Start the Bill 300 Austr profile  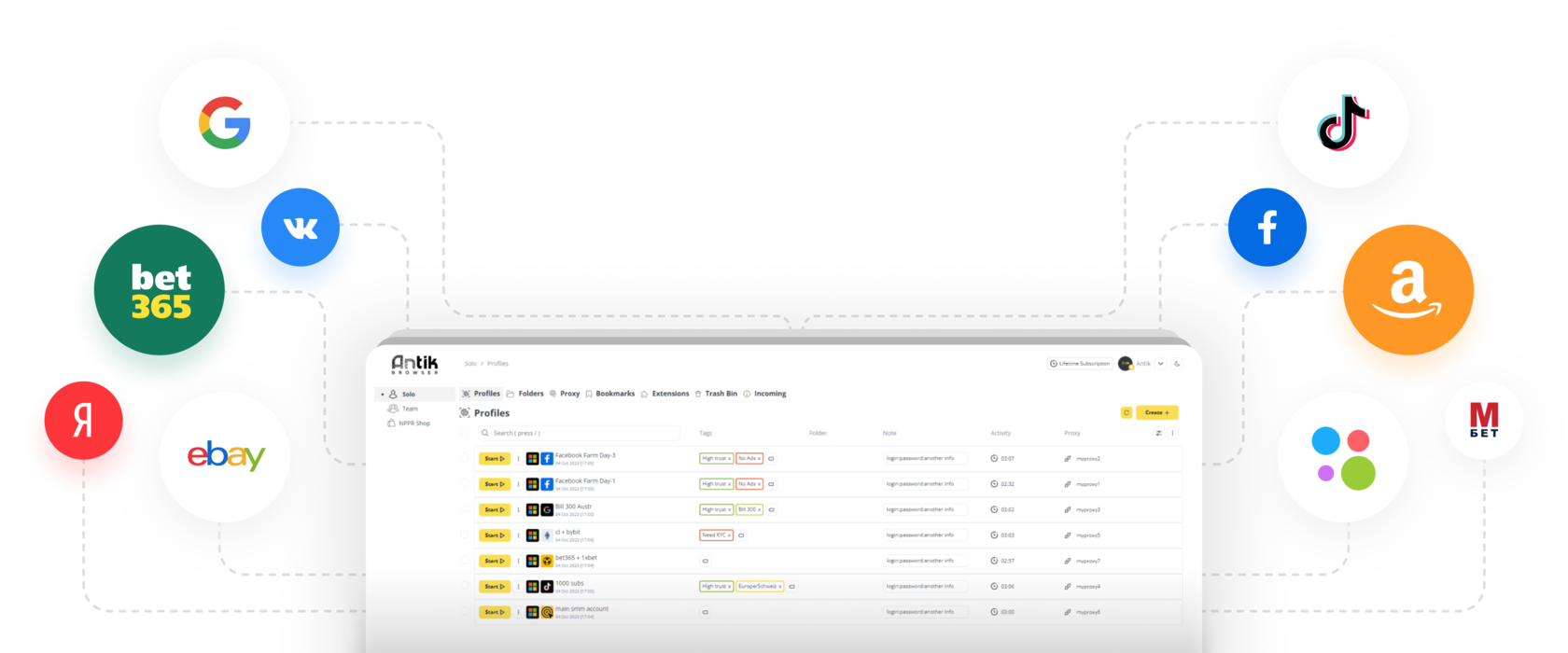pyautogui.click(x=495, y=510)
